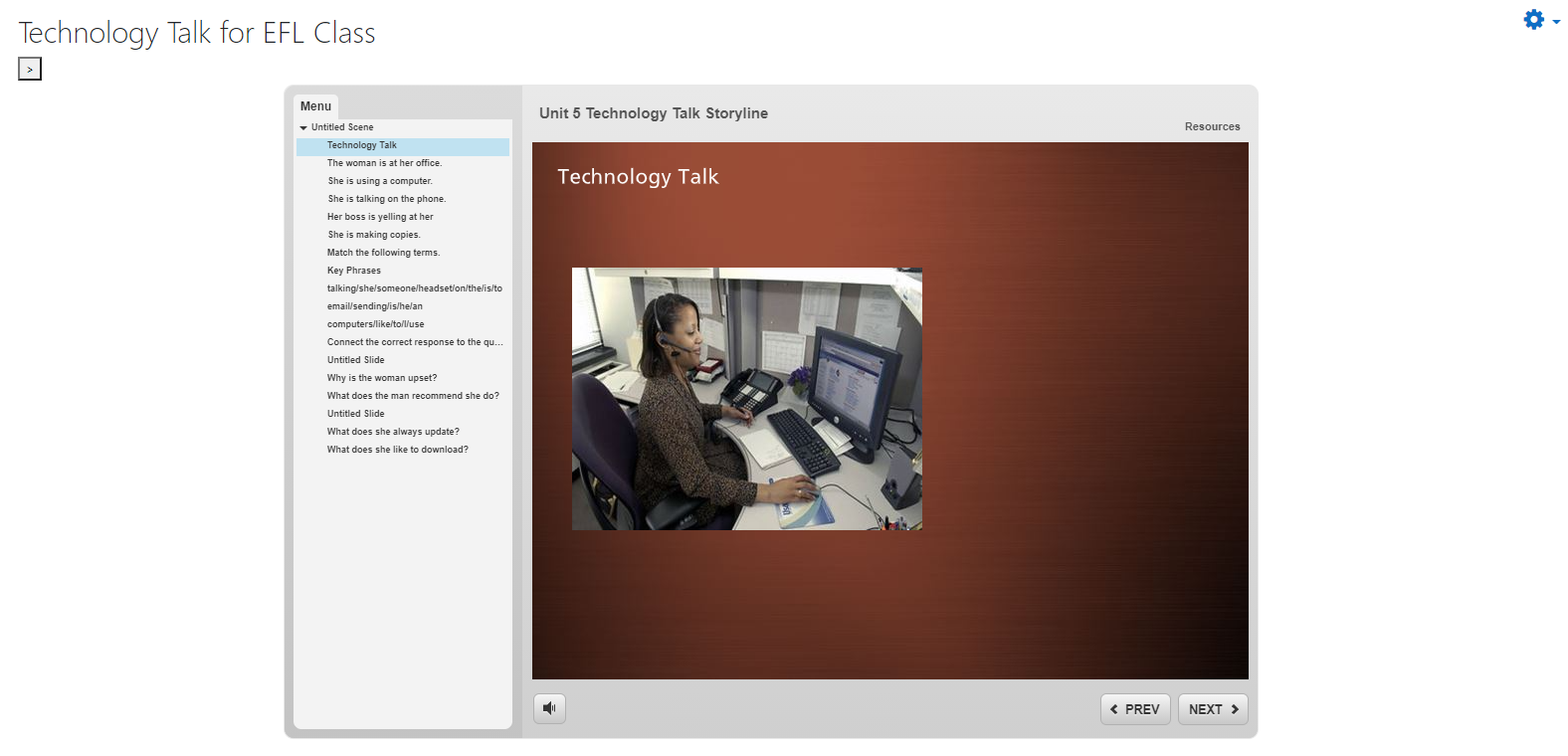Screen dimensions: 1568x756
Task: Open the settings gear menu
Action: tap(1541, 20)
